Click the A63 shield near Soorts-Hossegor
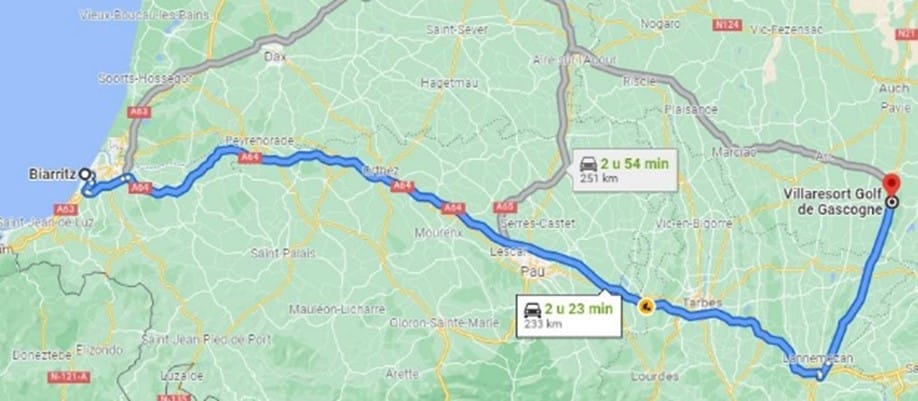Image resolution: width=918 pixels, height=401 pixels. point(140,111)
